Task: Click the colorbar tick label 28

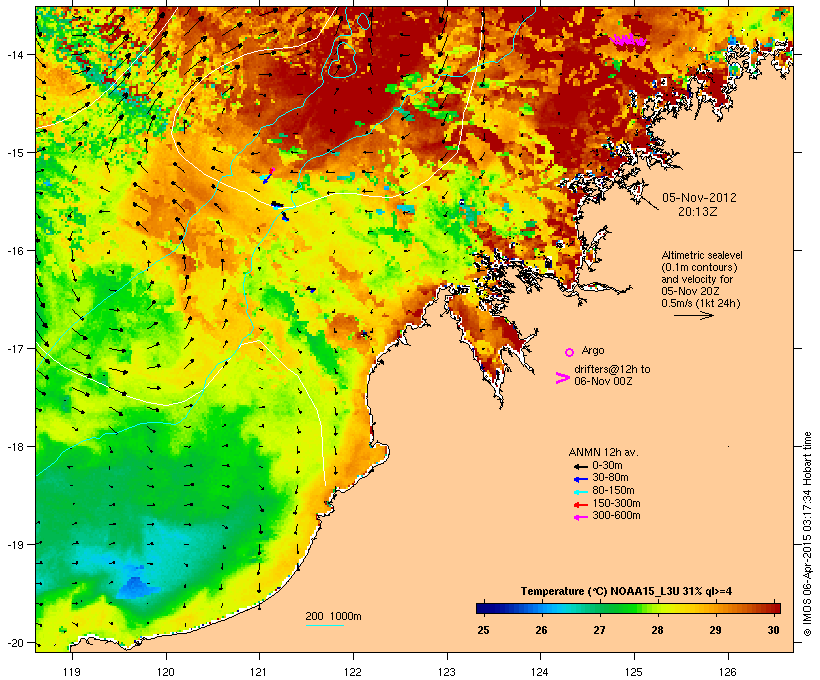Action: point(657,630)
